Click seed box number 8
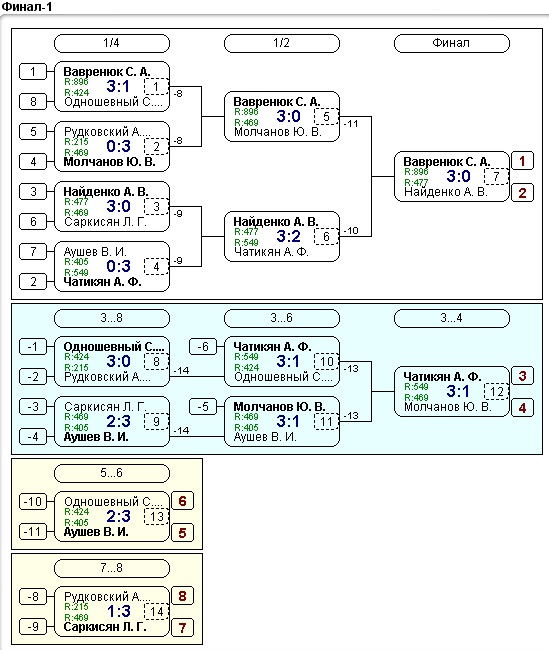 click(x=33, y=102)
